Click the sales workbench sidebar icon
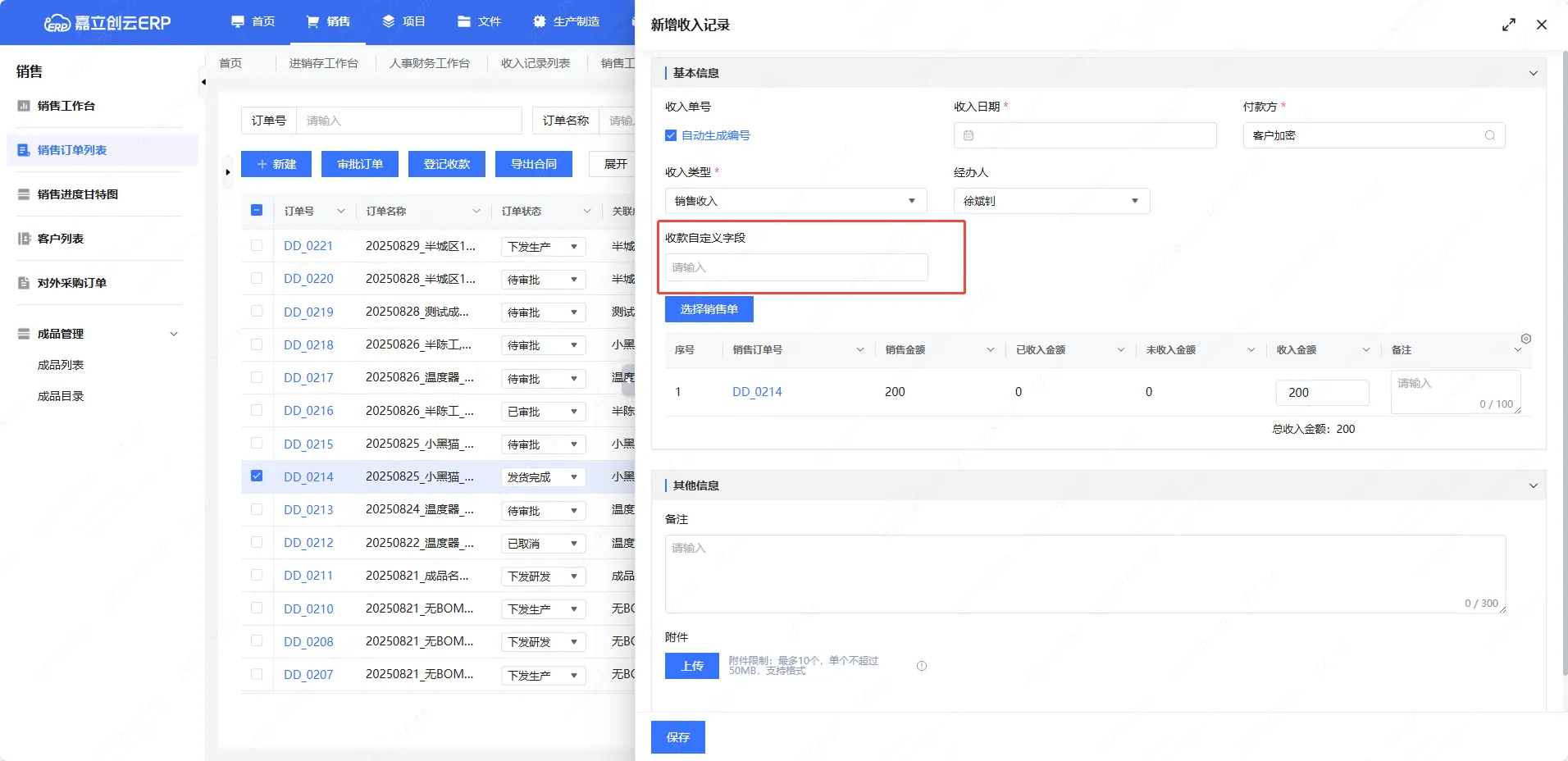 24,106
